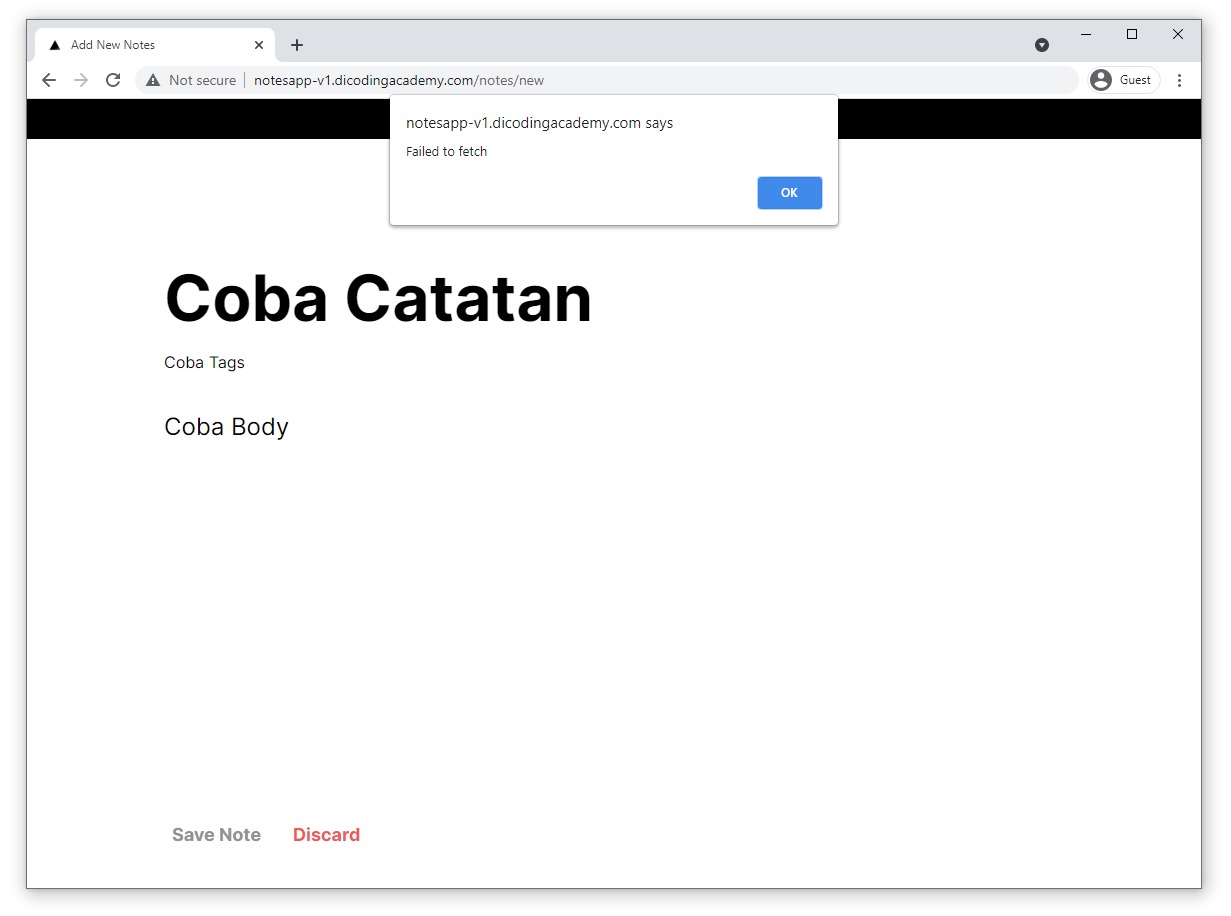
Task: Click the Coba Tags field
Action: point(204,362)
